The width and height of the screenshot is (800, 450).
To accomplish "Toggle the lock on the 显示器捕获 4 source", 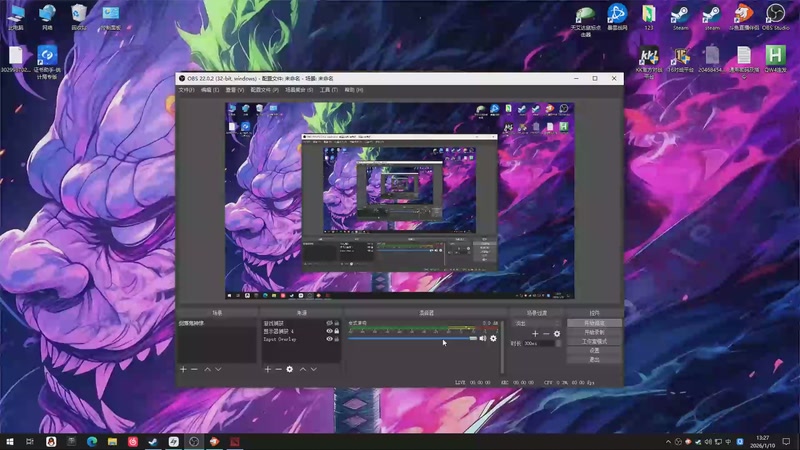I will [337, 331].
